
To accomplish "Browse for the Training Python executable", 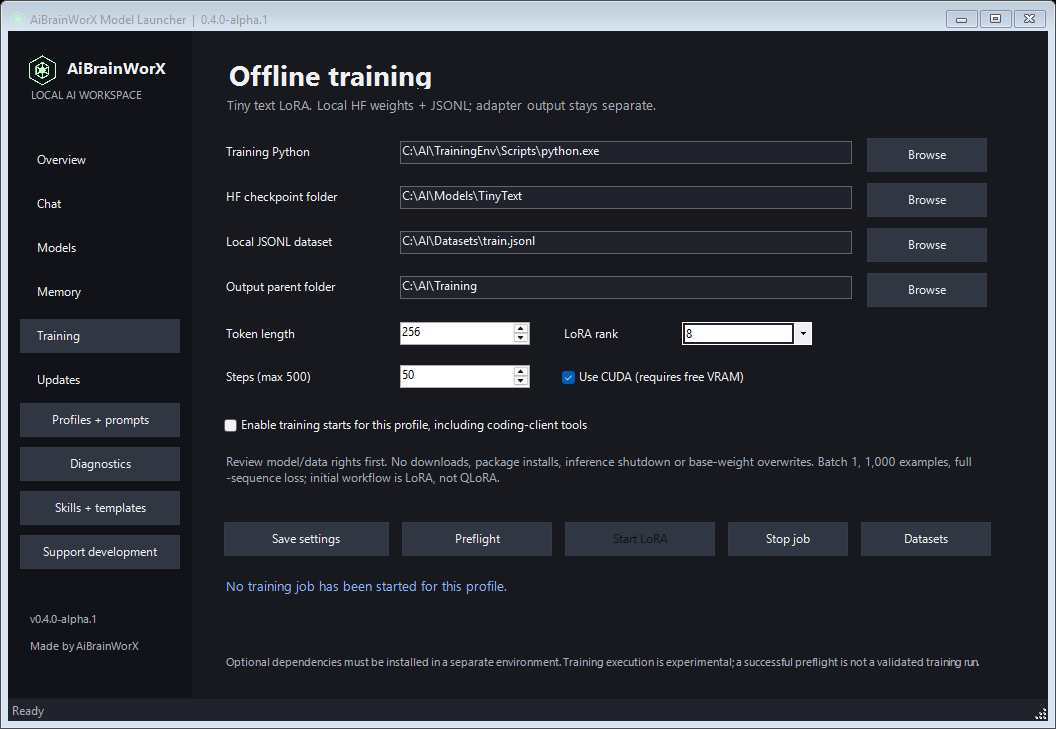I will click(927, 155).
